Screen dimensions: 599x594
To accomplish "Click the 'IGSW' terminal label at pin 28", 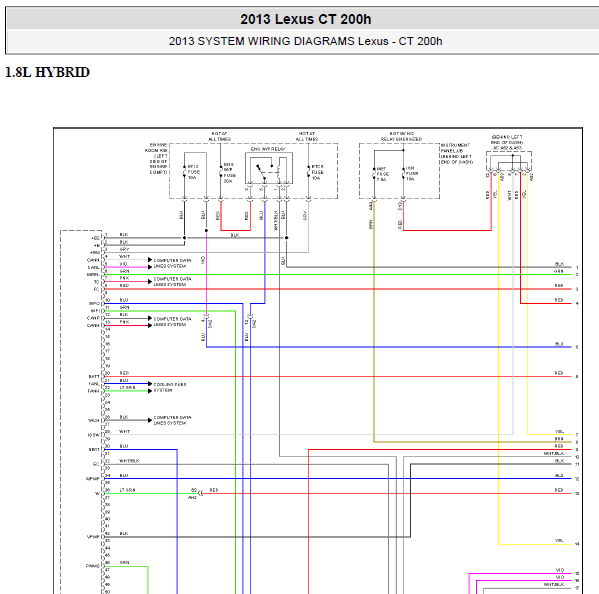I will pos(94,435).
